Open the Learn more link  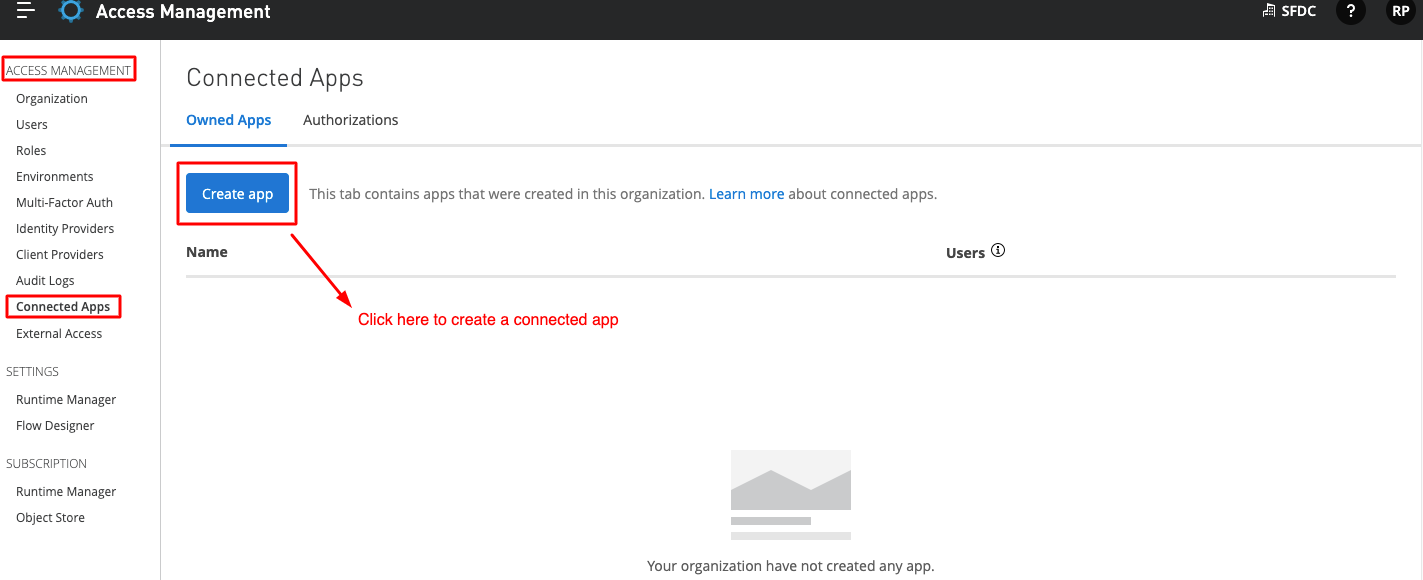coord(746,193)
